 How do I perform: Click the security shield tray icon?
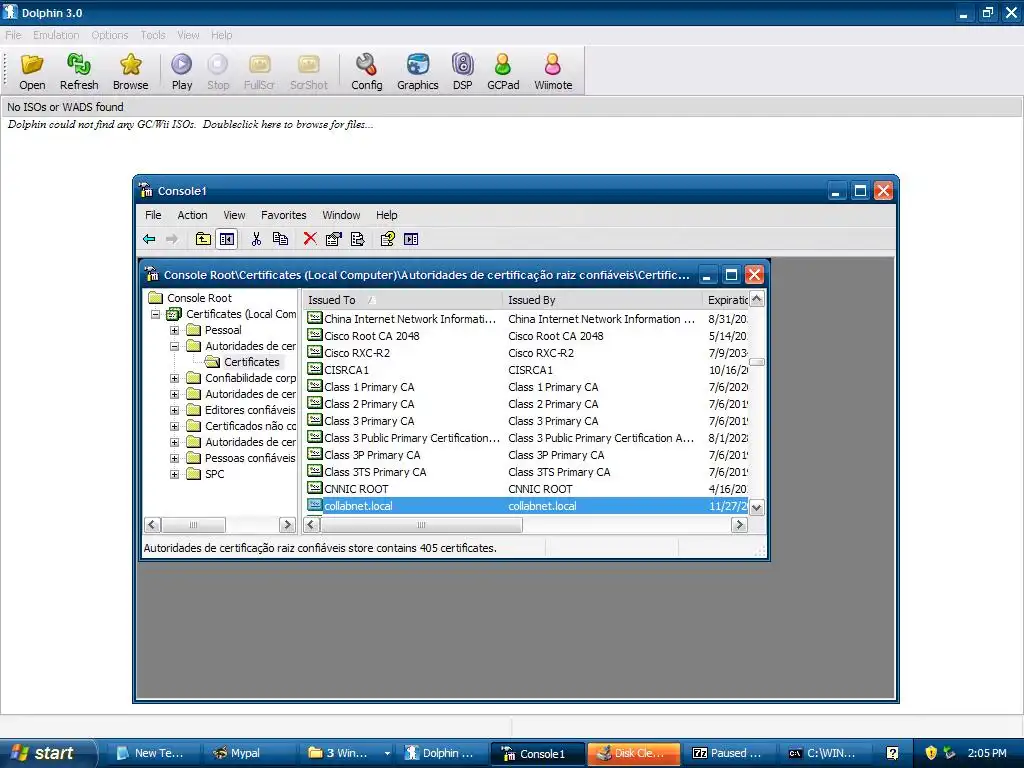(931, 753)
